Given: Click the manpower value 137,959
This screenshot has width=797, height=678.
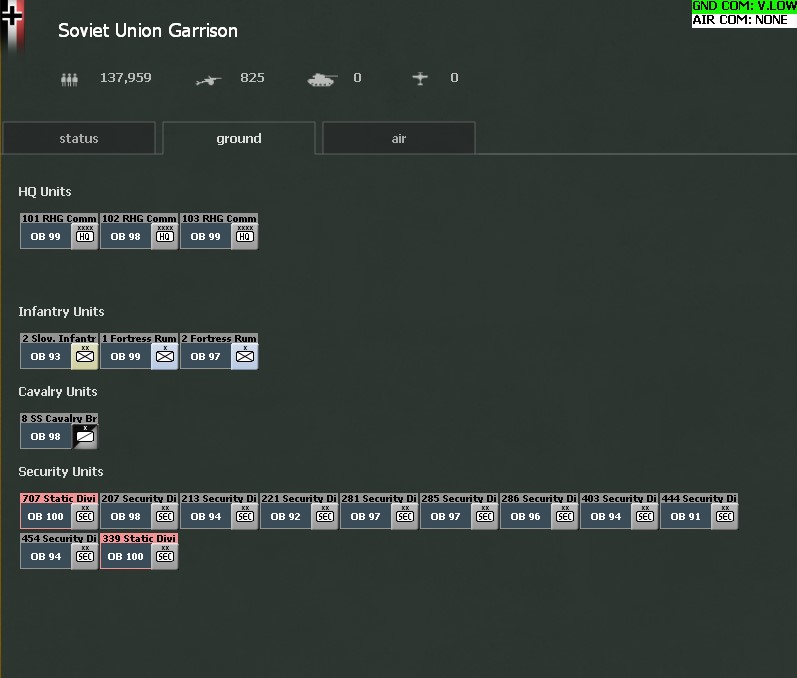Looking at the screenshot, I should coord(126,78).
